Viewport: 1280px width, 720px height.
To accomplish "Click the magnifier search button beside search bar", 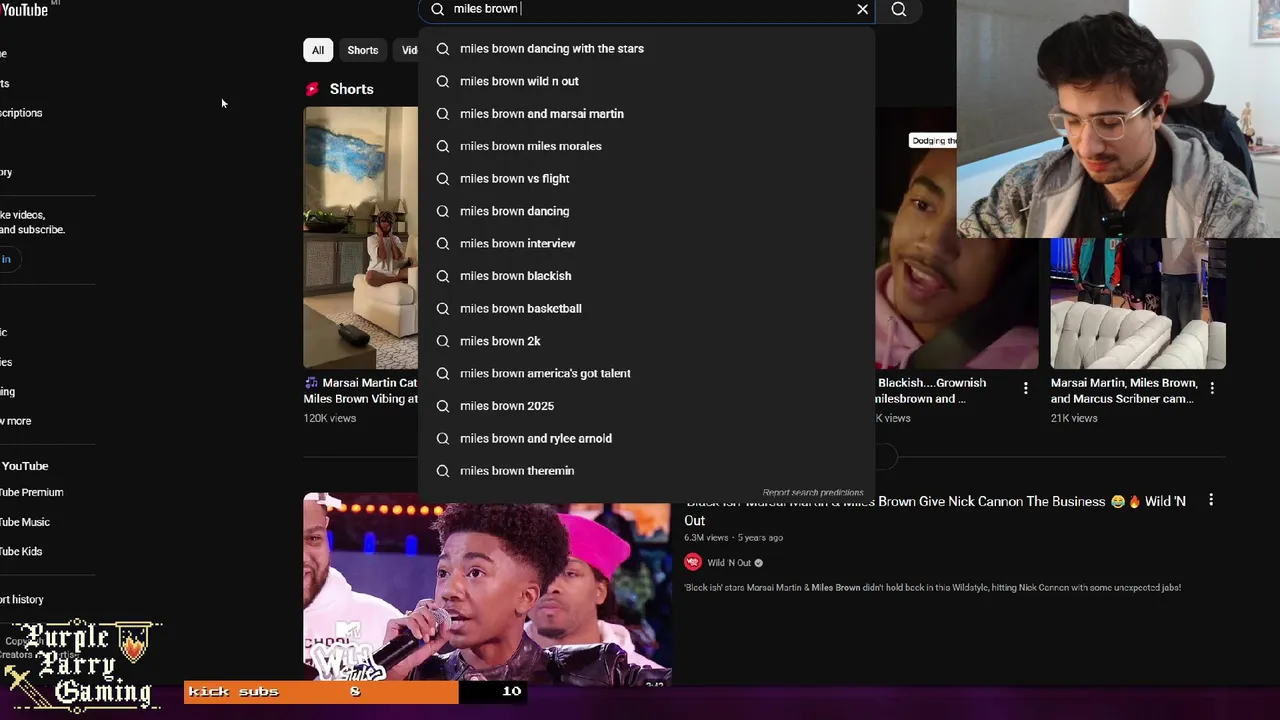I will 899,9.
